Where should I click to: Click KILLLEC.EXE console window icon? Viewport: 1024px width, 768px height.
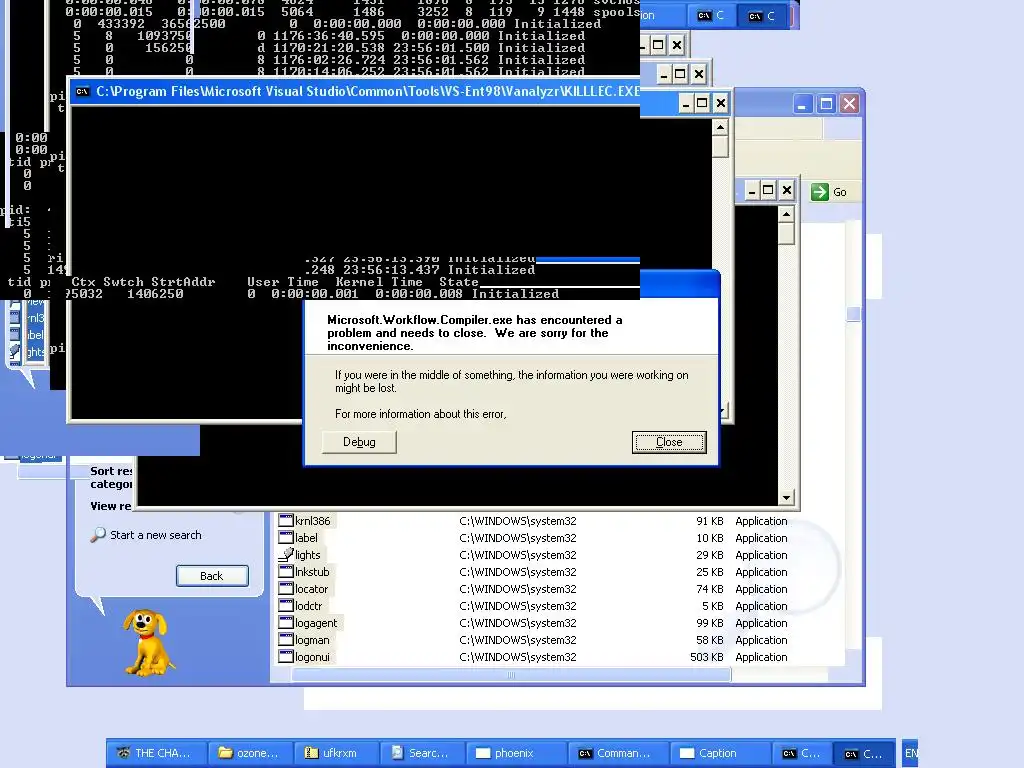(x=82, y=91)
